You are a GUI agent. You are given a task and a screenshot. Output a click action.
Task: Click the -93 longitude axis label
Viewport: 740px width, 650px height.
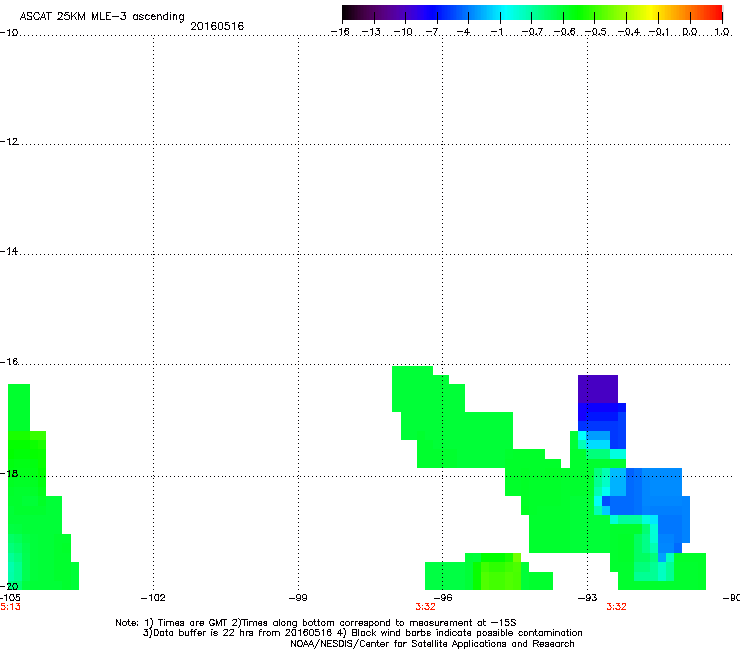[588, 598]
